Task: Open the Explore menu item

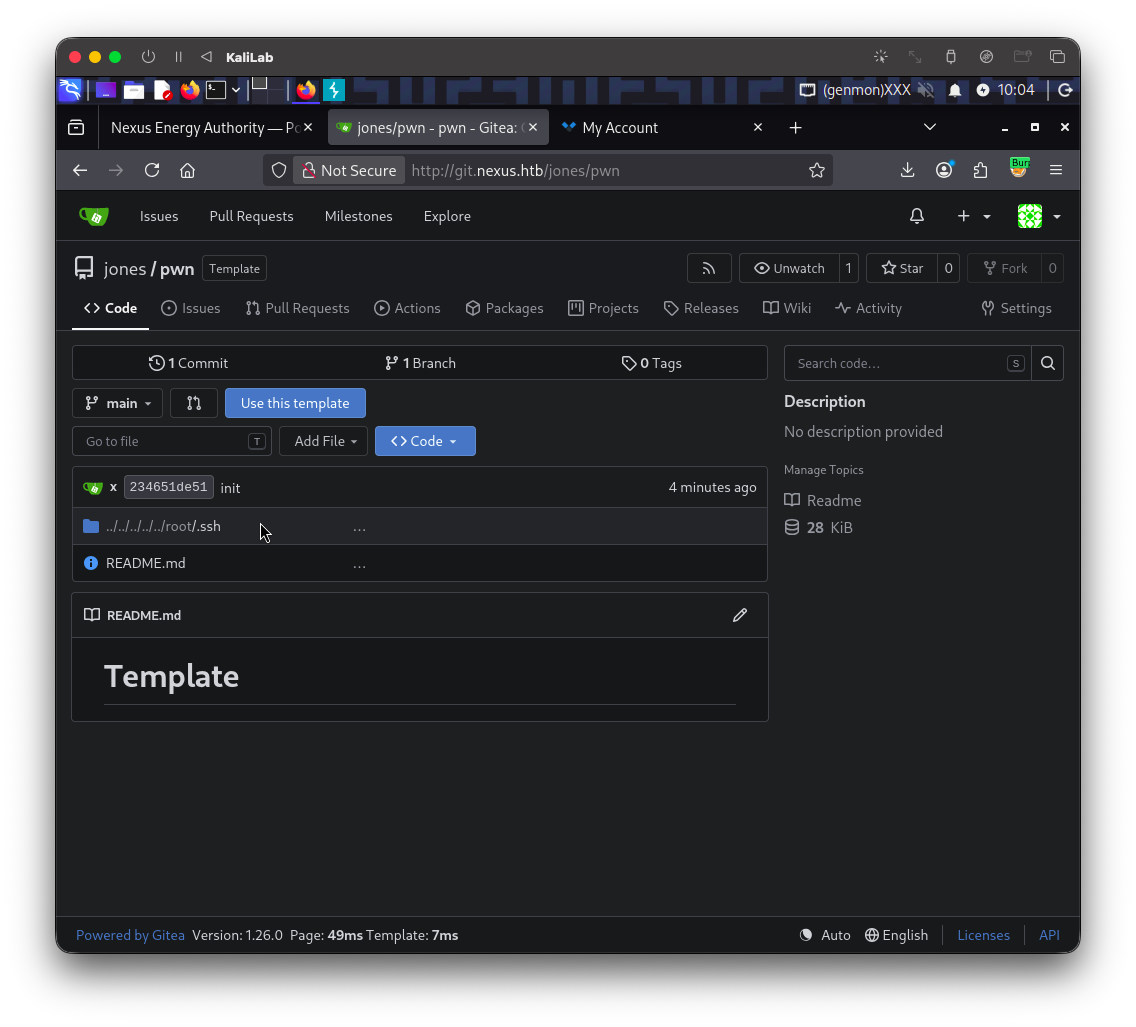Action: point(447,217)
